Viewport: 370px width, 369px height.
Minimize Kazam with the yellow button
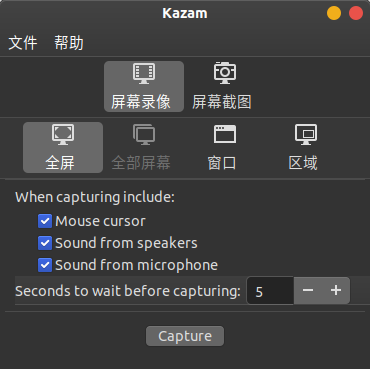point(334,14)
